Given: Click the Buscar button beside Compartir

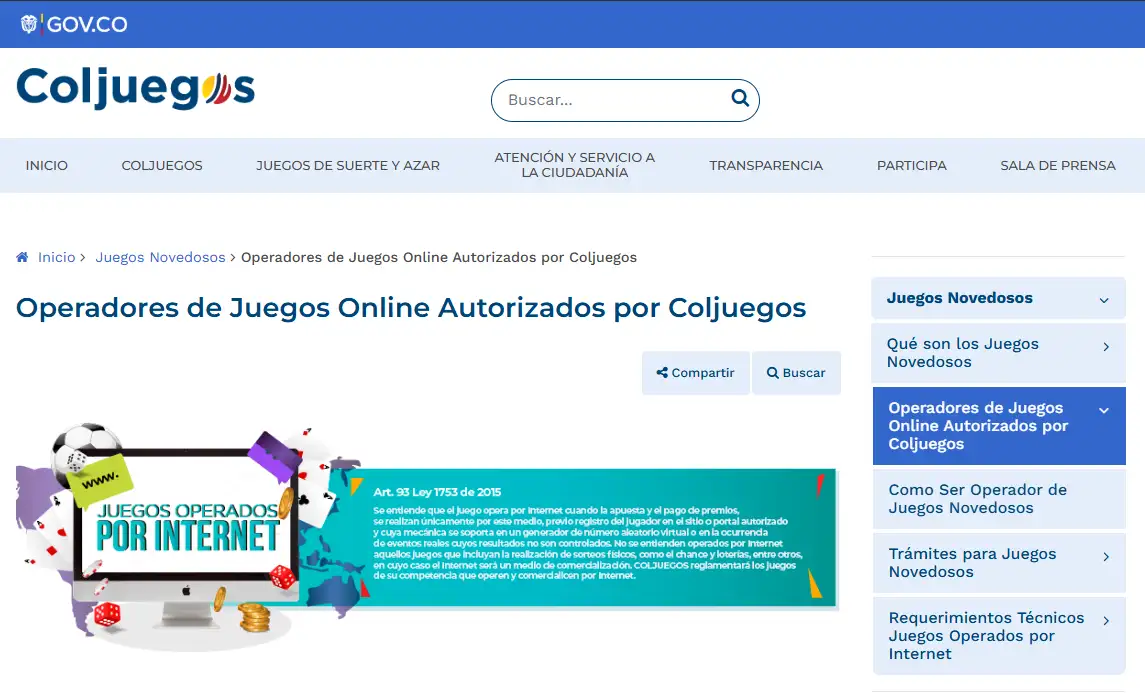Looking at the screenshot, I should (796, 372).
